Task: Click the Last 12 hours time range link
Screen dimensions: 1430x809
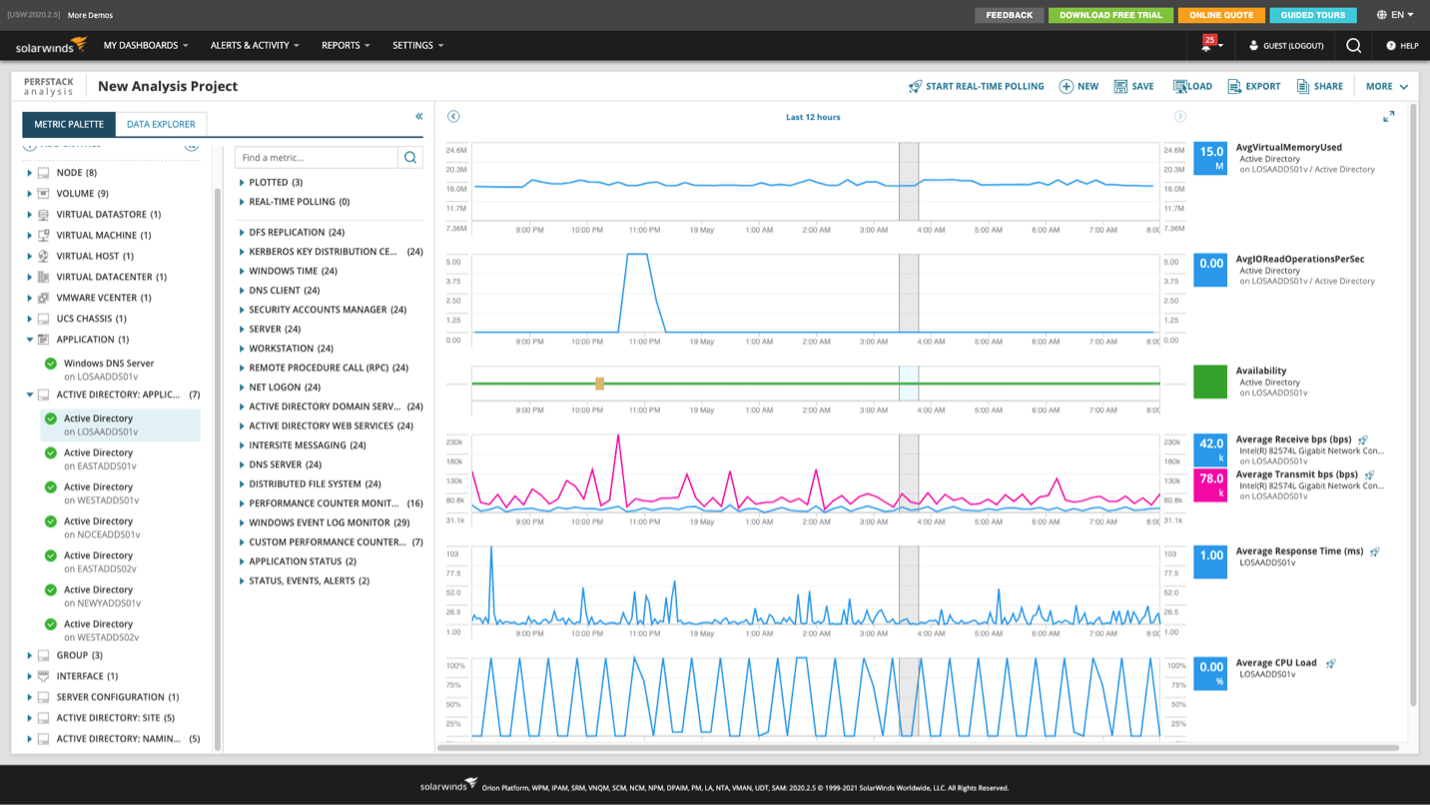Action: pos(813,117)
